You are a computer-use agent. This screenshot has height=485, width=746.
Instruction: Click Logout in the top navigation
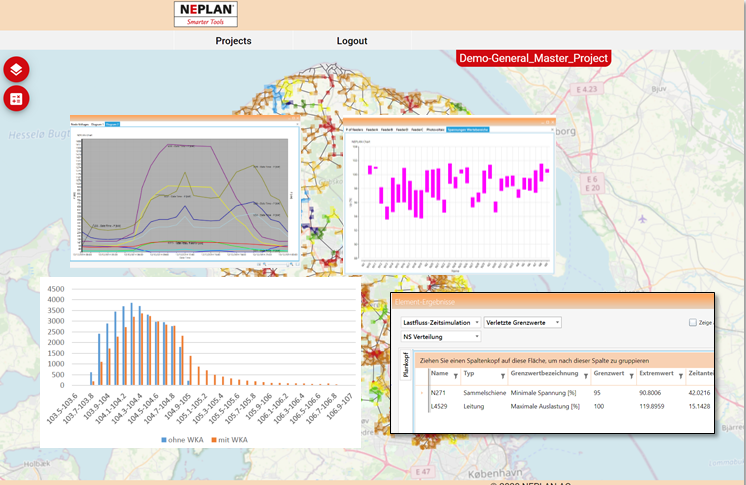tap(352, 41)
